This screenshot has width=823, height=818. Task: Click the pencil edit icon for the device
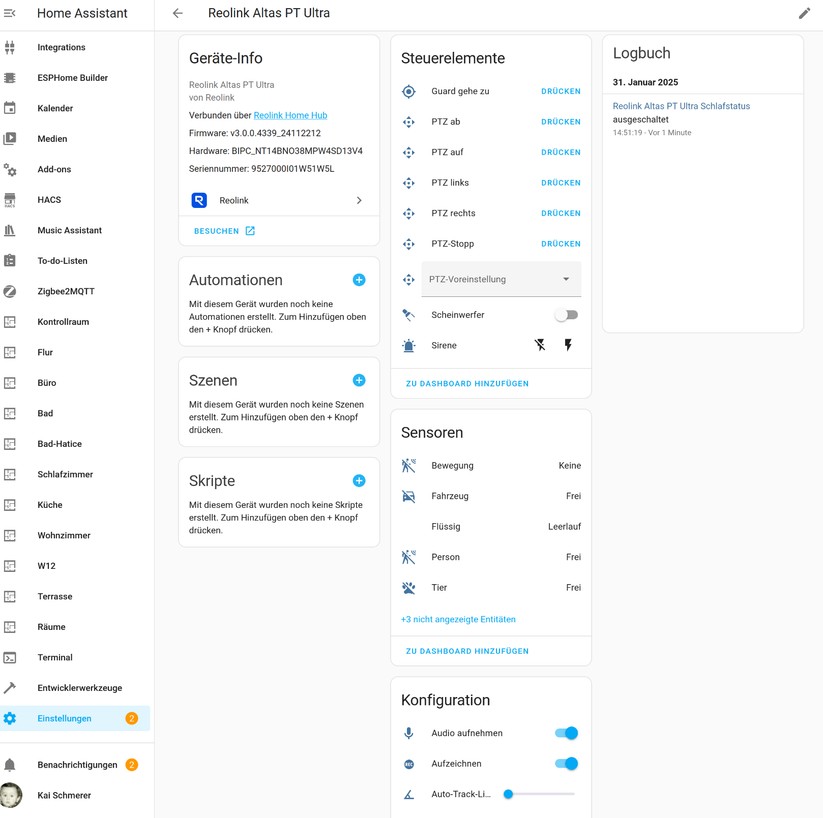coord(804,13)
